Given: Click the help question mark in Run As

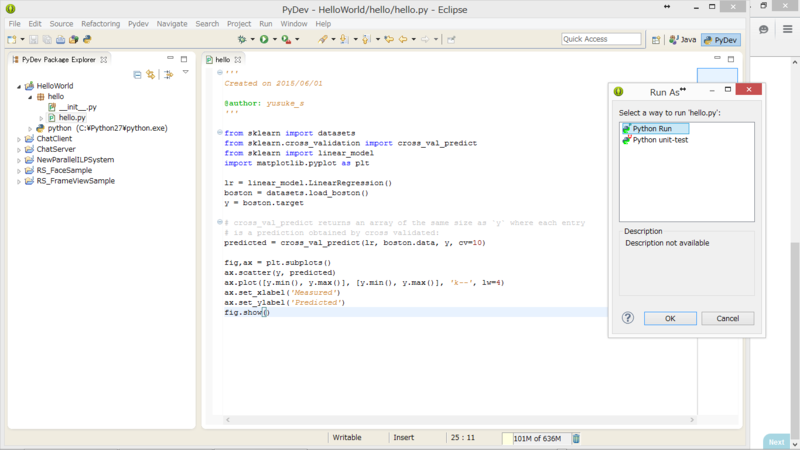Looking at the screenshot, I should (x=628, y=318).
